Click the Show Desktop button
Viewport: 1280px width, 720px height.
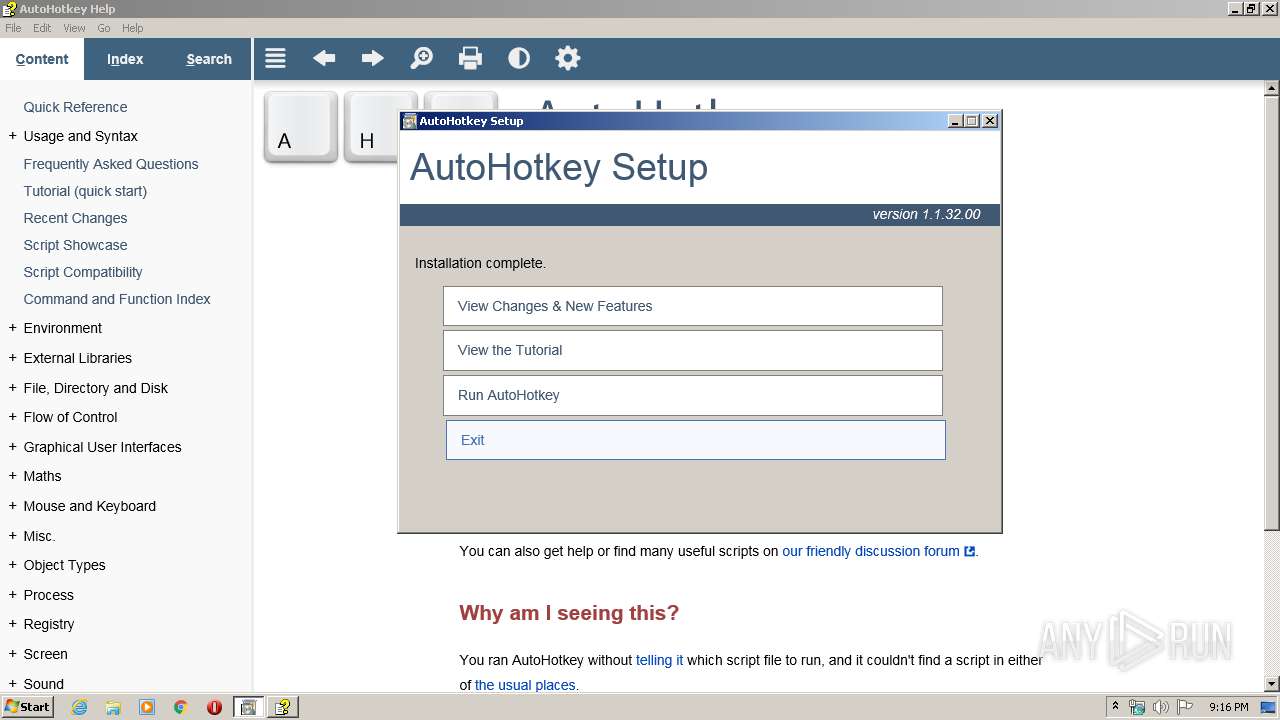coord(1269,707)
